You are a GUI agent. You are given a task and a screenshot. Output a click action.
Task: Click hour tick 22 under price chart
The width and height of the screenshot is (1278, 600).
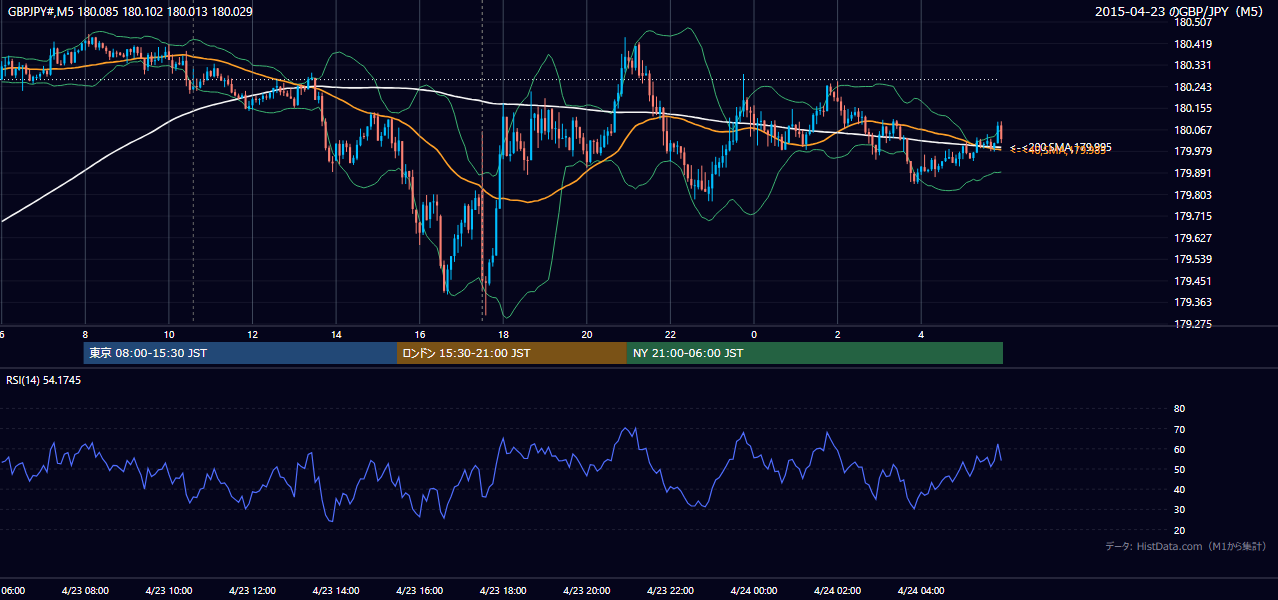tap(670, 334)
